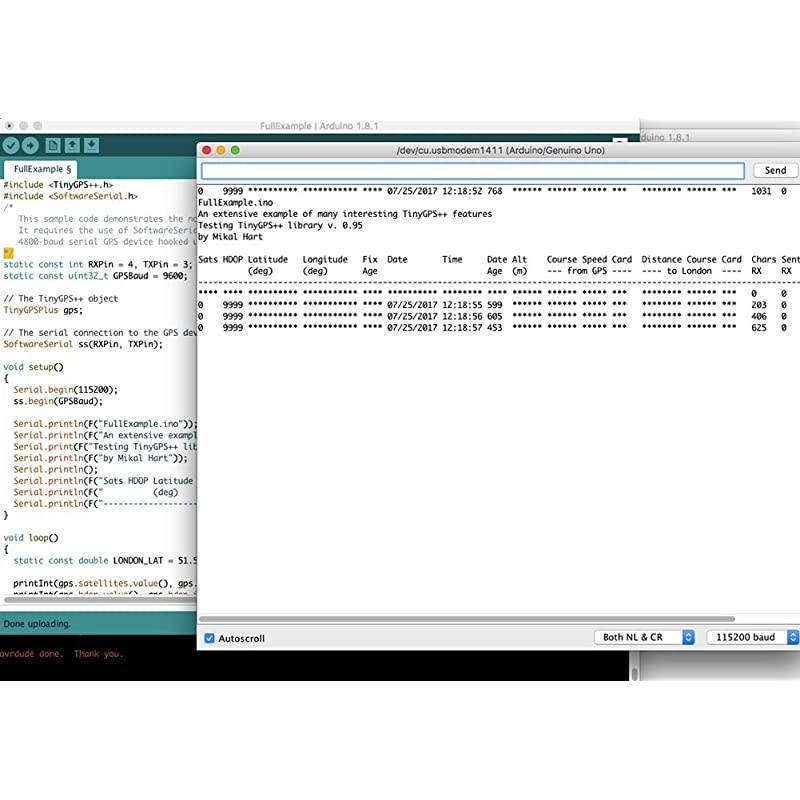Click the Upload arrow icon
Viewport: 800px width, 800px height.
coord(31,146)
